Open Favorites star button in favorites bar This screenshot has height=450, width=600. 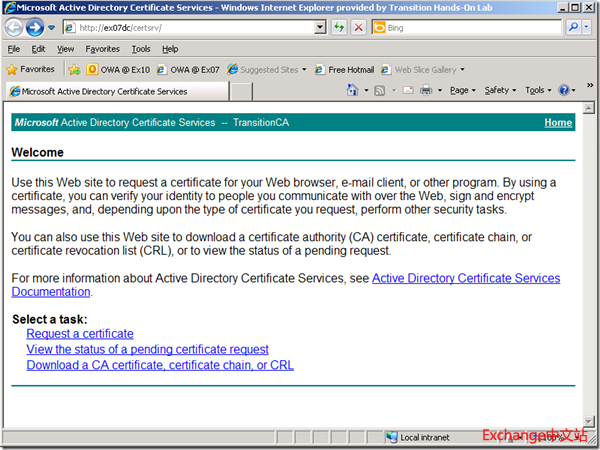(x=31, y=70)
